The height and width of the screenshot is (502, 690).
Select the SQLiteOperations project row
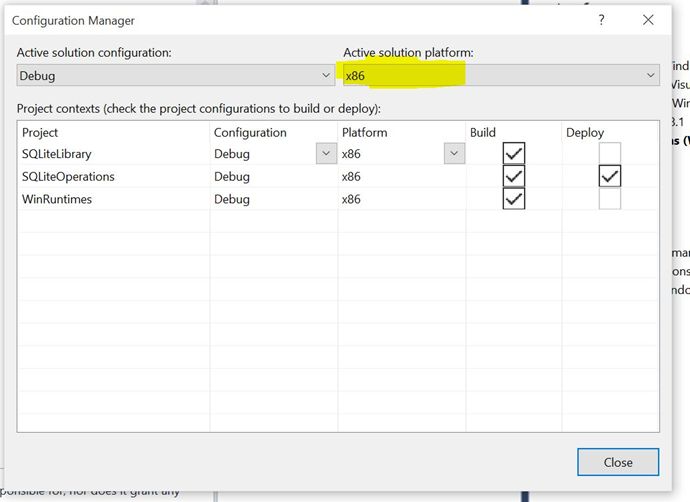click(68, 177)
